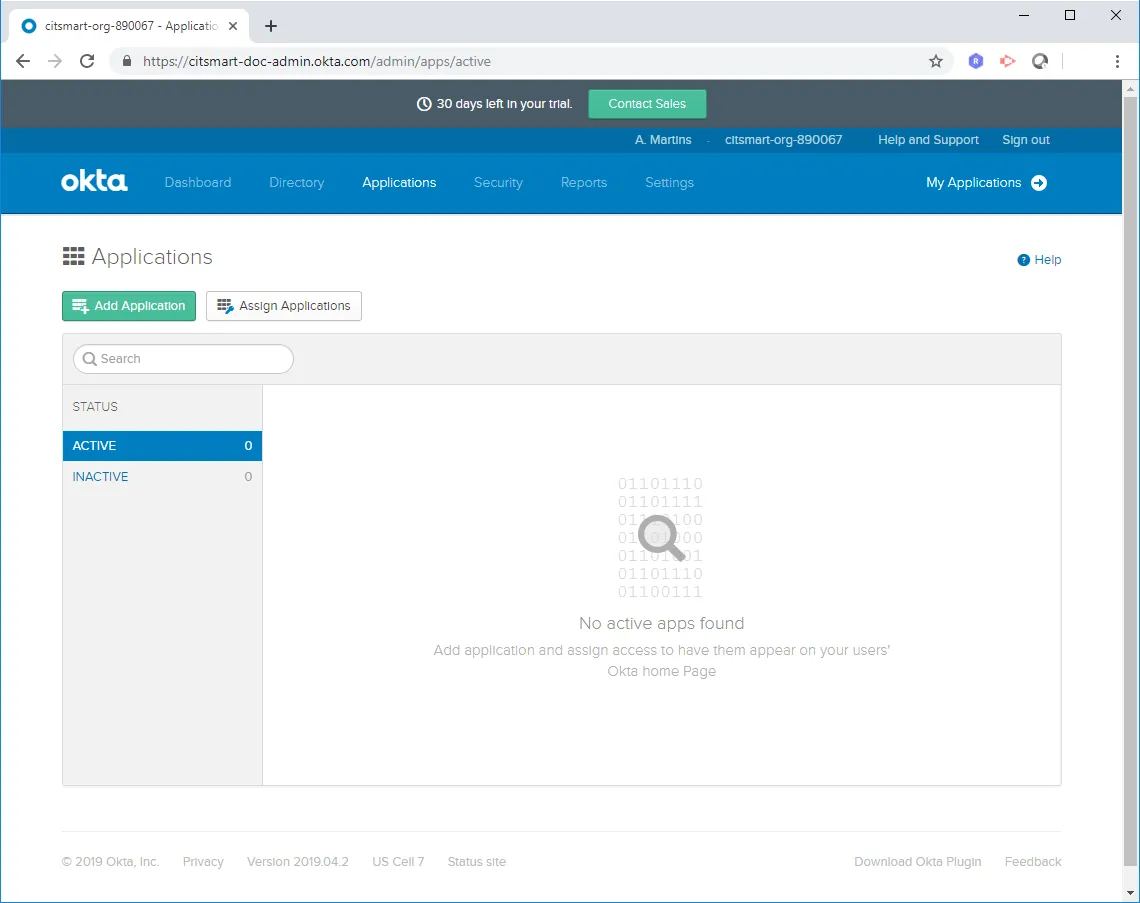Click the purple R extension icon
Screen dimensions: 1140x903
click(x=976, y=61)
